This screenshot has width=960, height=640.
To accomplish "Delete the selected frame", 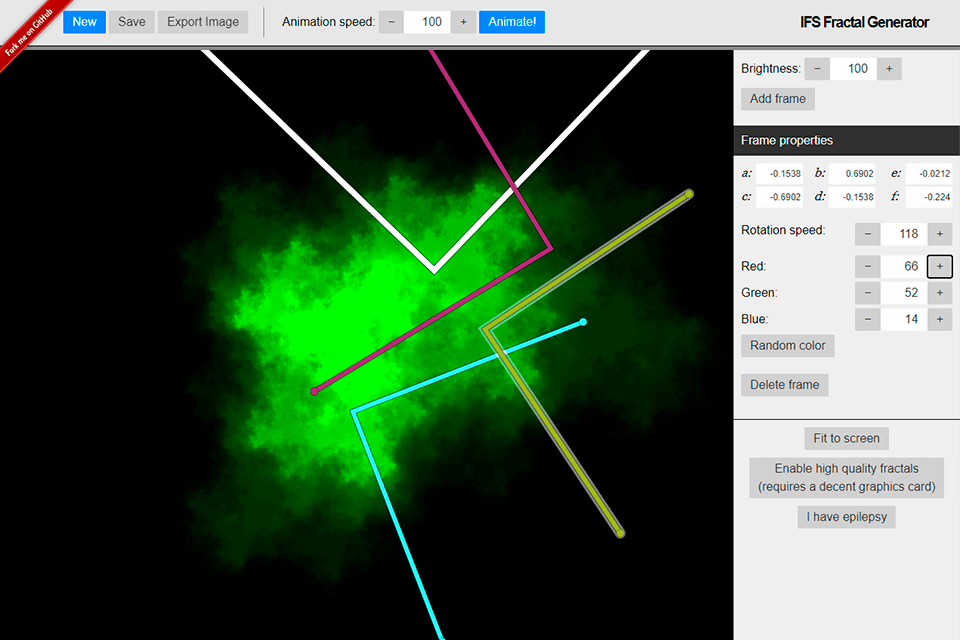I will click(x=784, y=385).
